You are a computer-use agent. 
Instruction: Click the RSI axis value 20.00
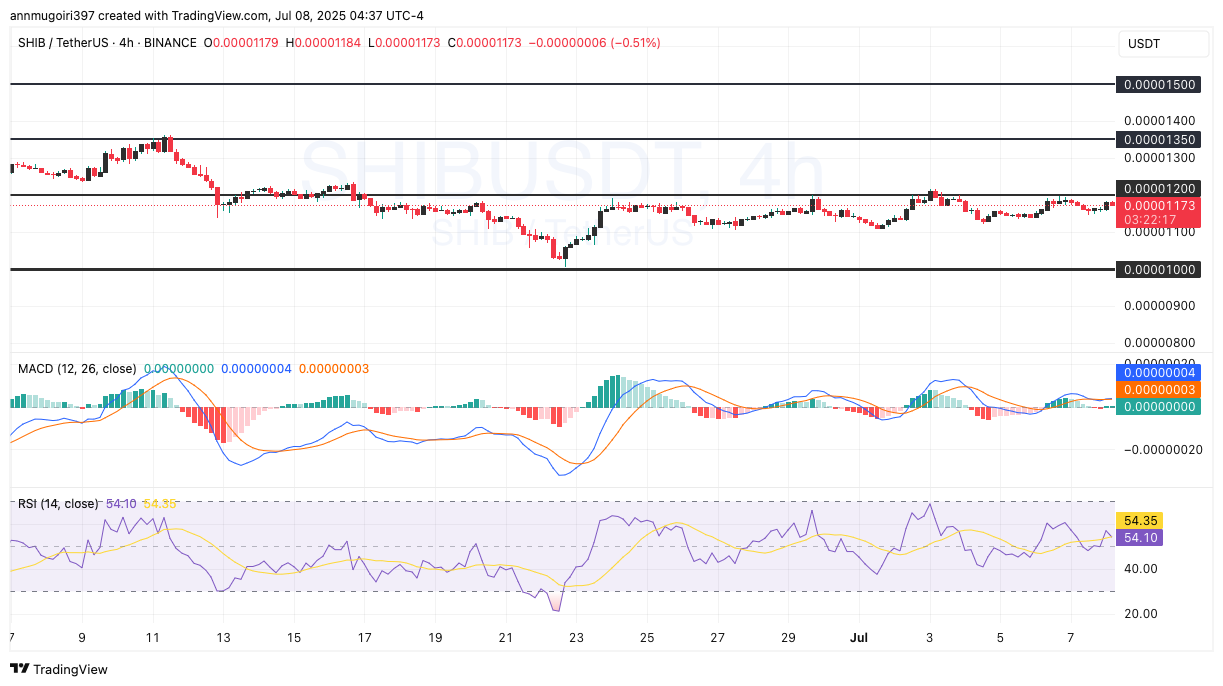[1140, 613]
